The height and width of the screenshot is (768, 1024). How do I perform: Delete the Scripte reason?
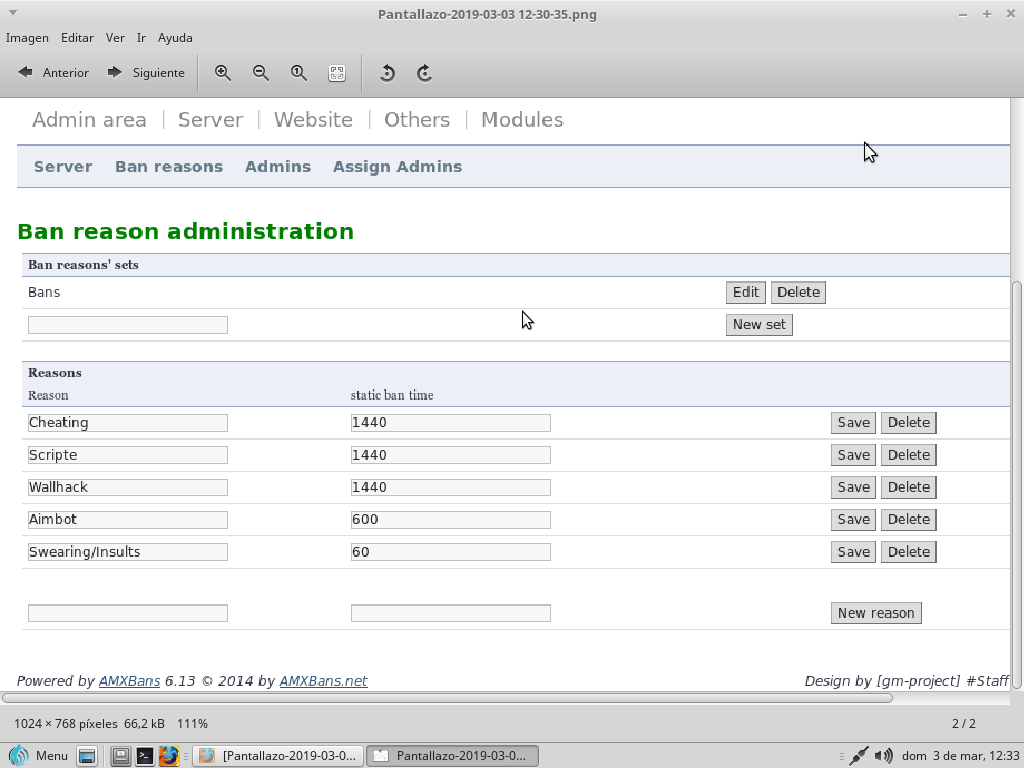(908, 455)
